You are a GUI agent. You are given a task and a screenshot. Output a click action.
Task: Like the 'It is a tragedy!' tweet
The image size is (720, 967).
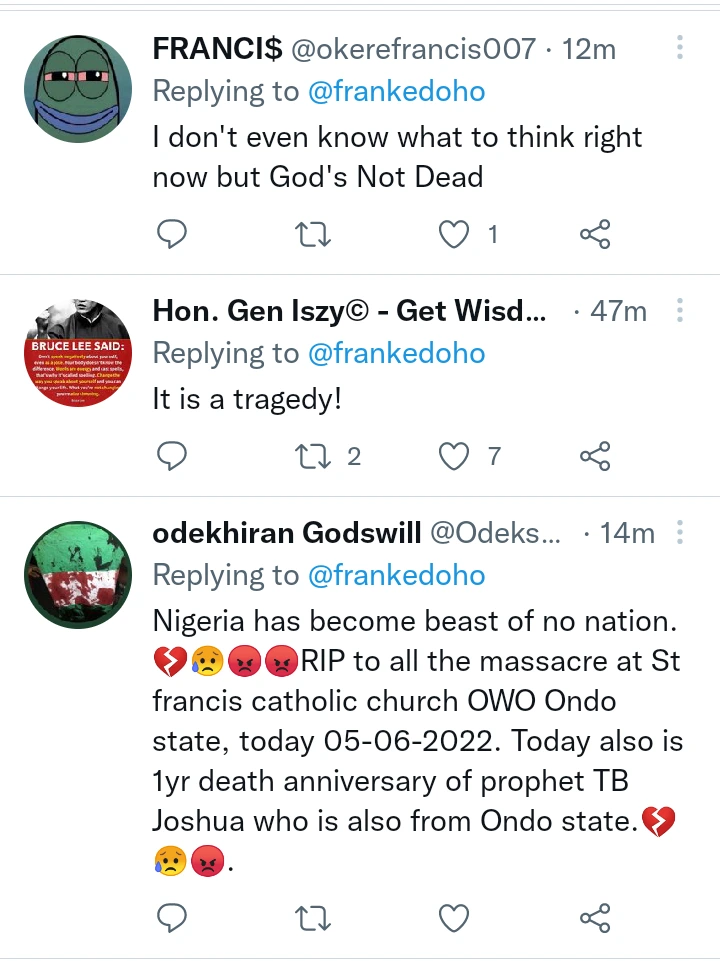(x=455, y=457)
